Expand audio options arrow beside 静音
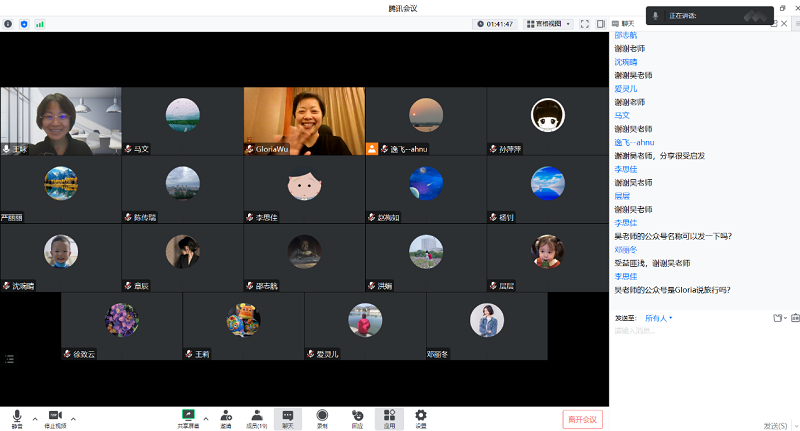 pos(35,418)
